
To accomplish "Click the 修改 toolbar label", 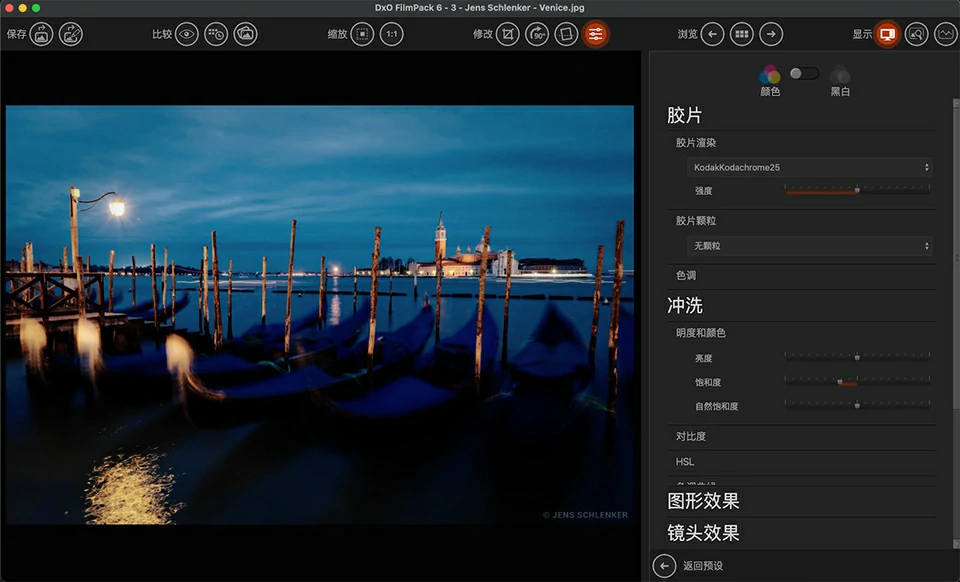I will (482, 34).
